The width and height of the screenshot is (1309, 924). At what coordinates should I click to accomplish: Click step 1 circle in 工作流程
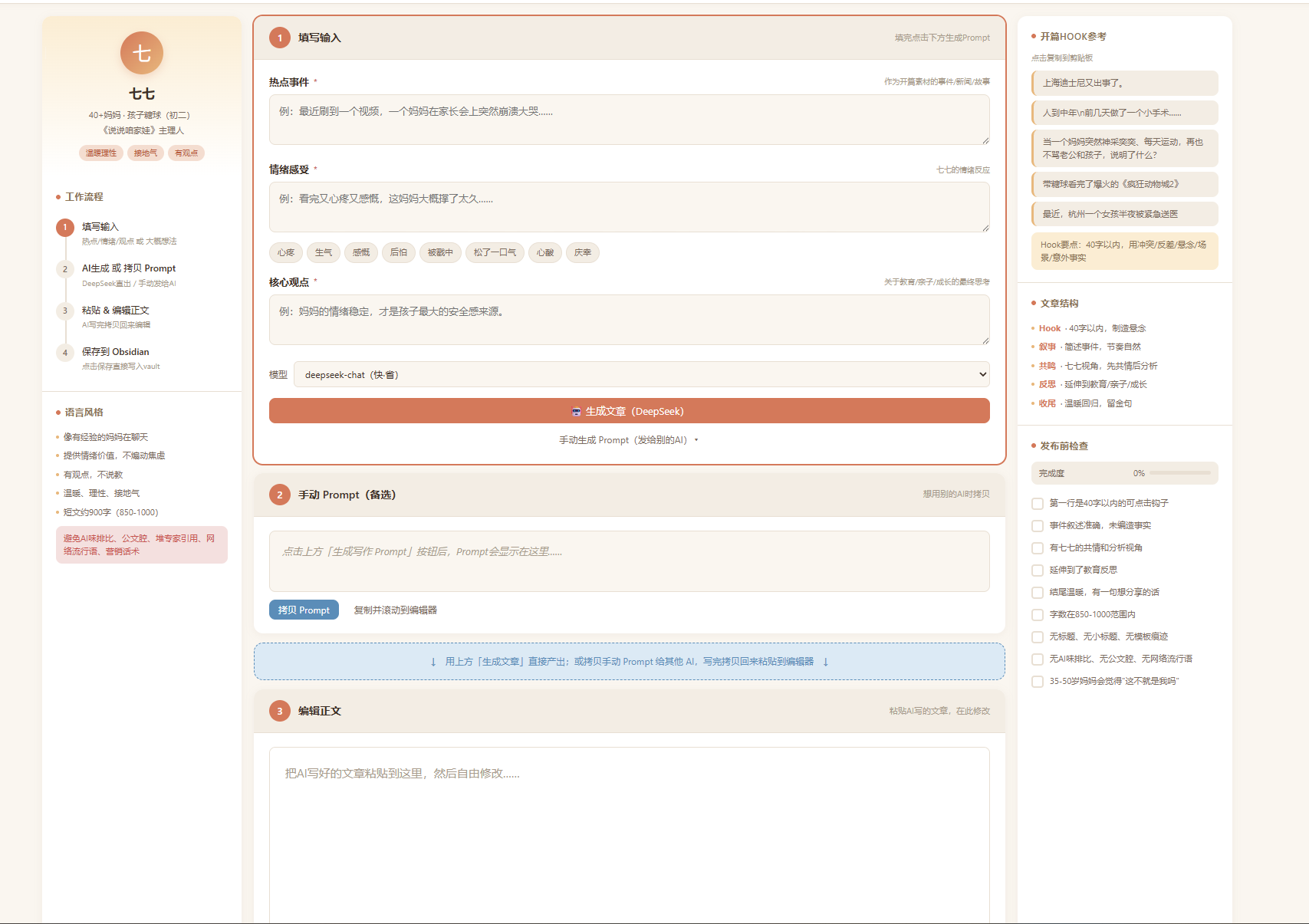65,227
